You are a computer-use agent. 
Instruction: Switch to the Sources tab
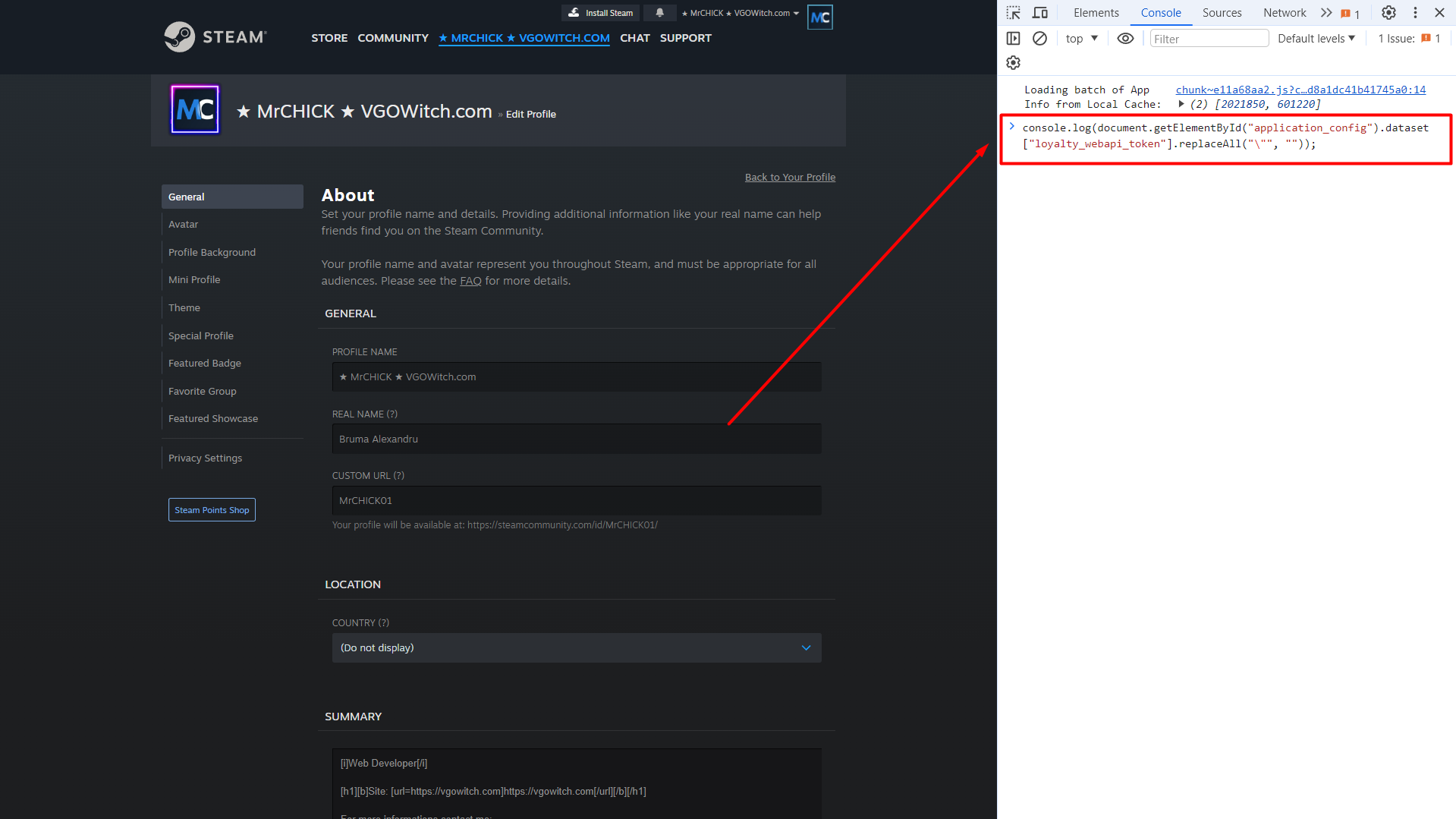pos(1222,13)
